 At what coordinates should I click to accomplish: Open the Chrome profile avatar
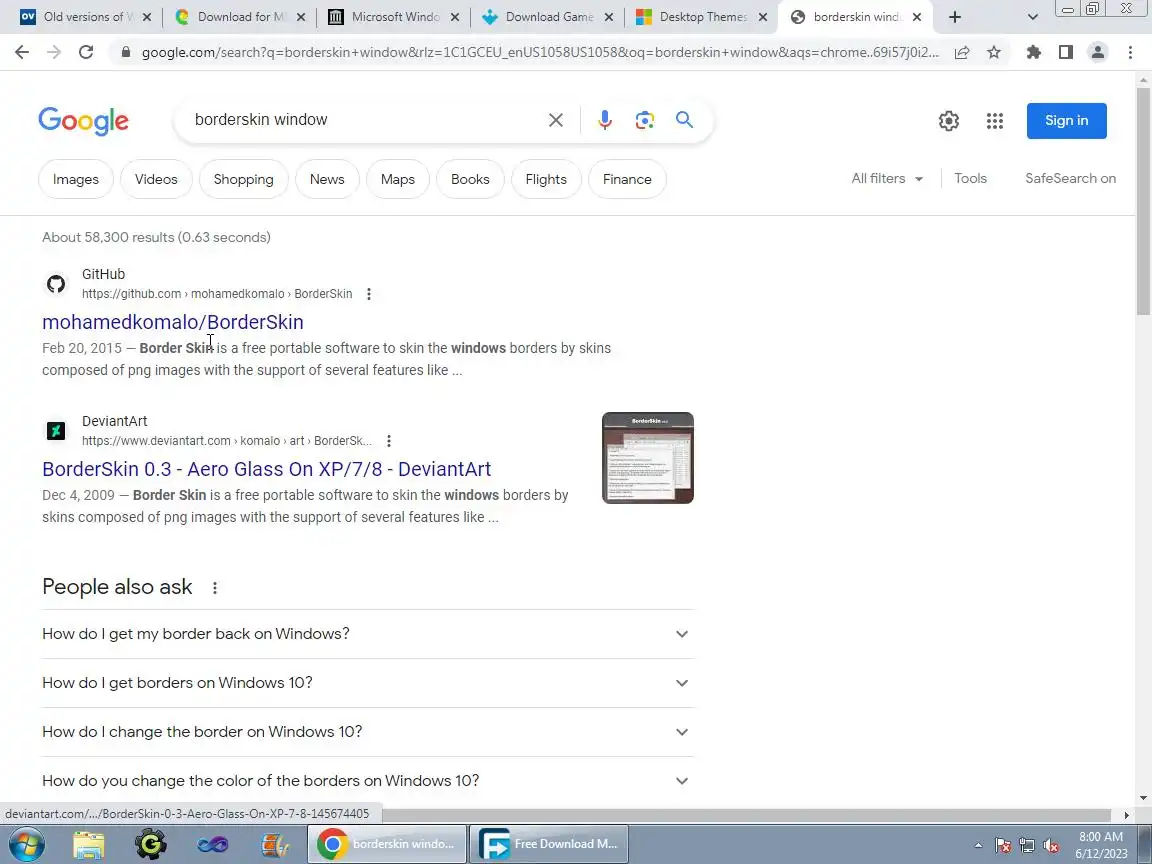pyautogui.click(x=1098, y=52)
